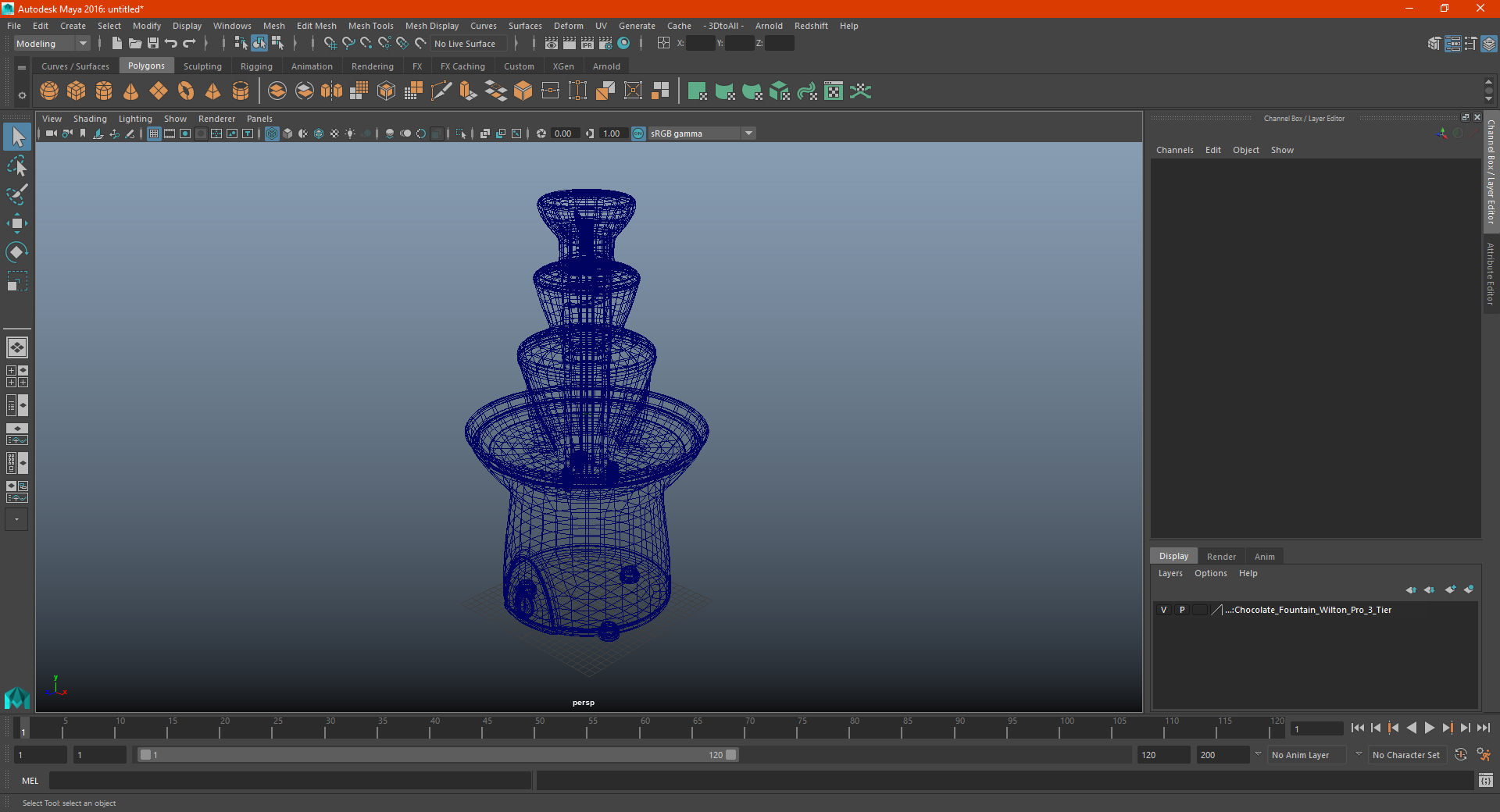Create a polygon sphere from the shelf

[49, 91]
